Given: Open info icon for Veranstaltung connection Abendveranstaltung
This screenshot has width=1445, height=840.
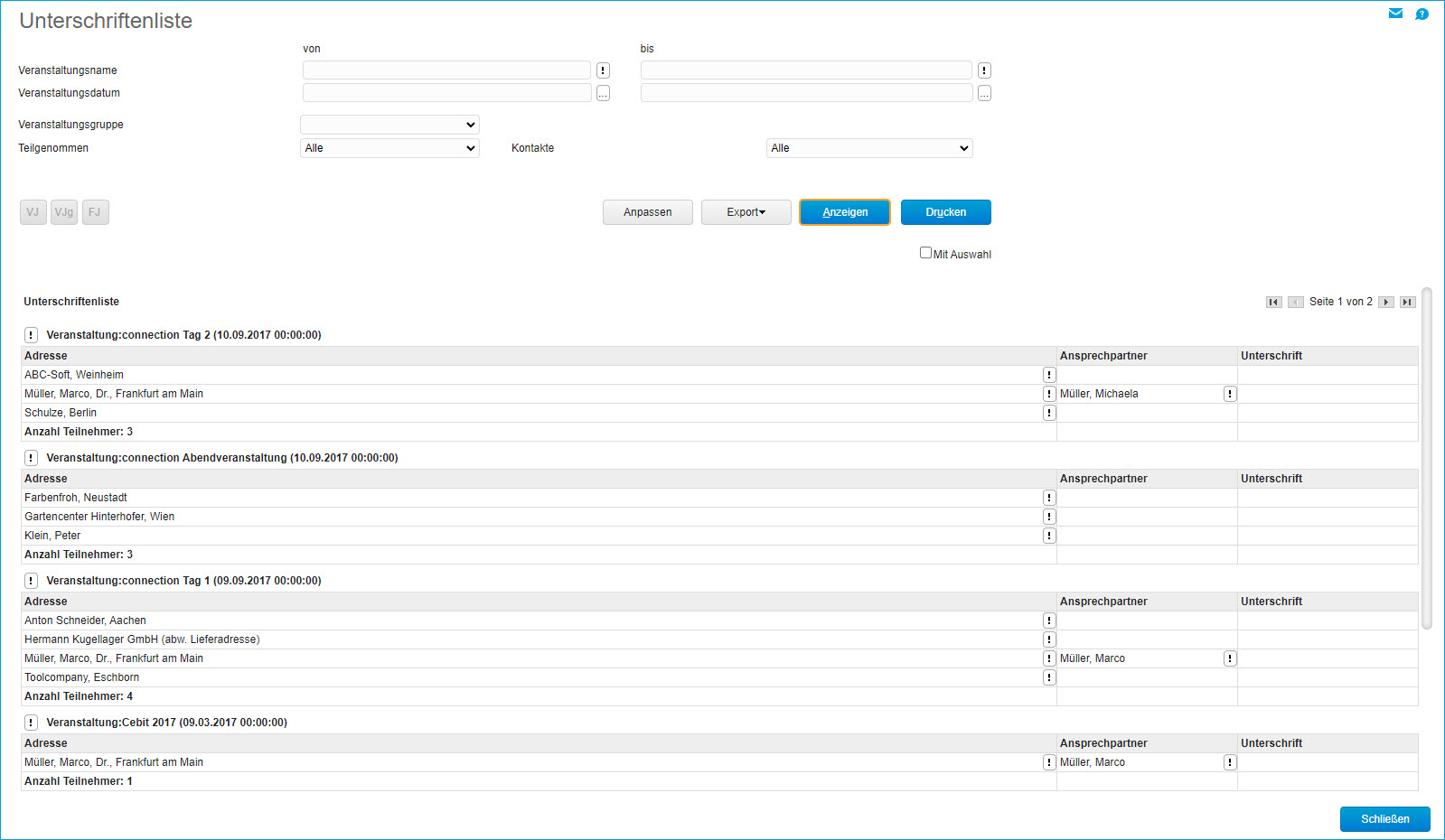Looking at the screenshot, I should (x=31, y=458).
